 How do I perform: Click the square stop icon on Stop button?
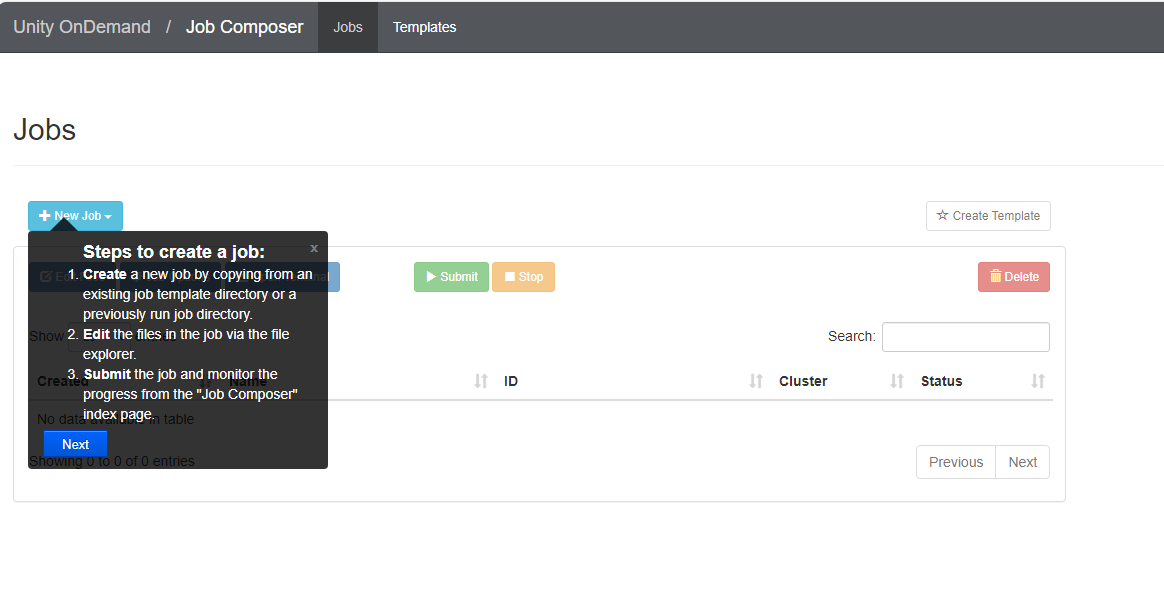[510, 277]
